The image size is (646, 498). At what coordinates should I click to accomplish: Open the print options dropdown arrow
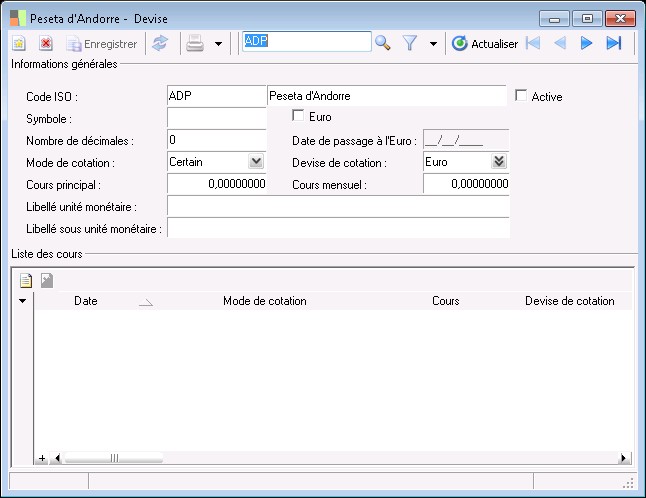(x=218, y=44)
